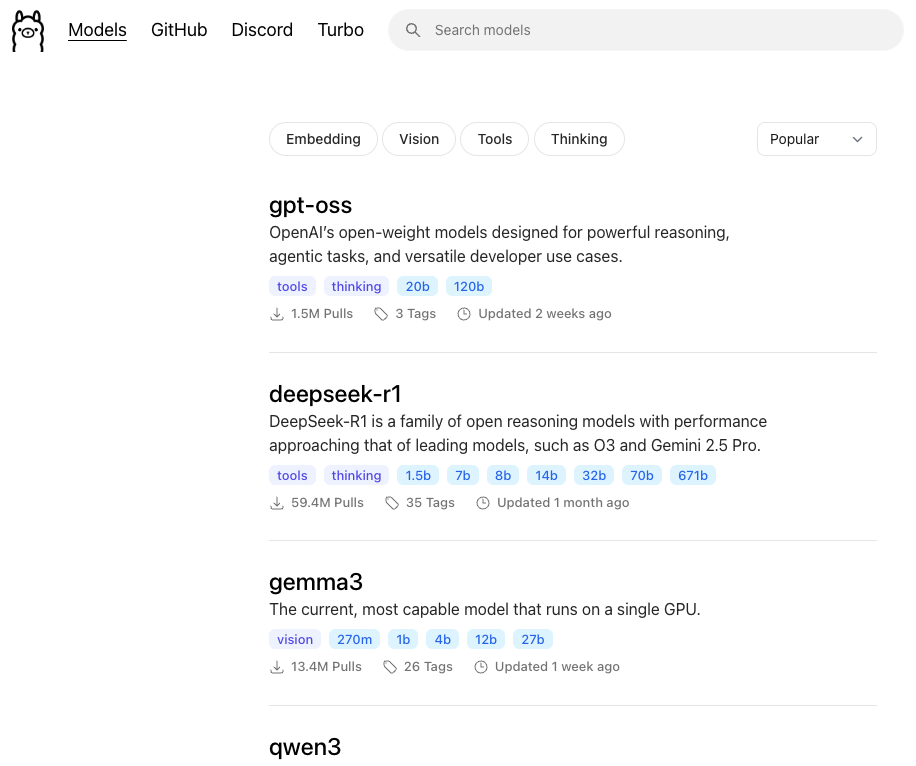Image resolution: width=916 pixels, height=766 pixels.
Task: Click the gpt-oss updated clock icon
Action: [464, 314]
